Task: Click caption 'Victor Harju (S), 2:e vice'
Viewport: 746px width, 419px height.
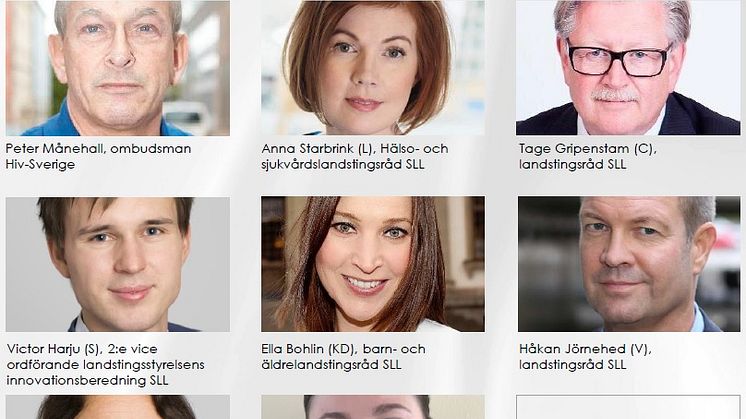Action: click(x=82, y=349)
